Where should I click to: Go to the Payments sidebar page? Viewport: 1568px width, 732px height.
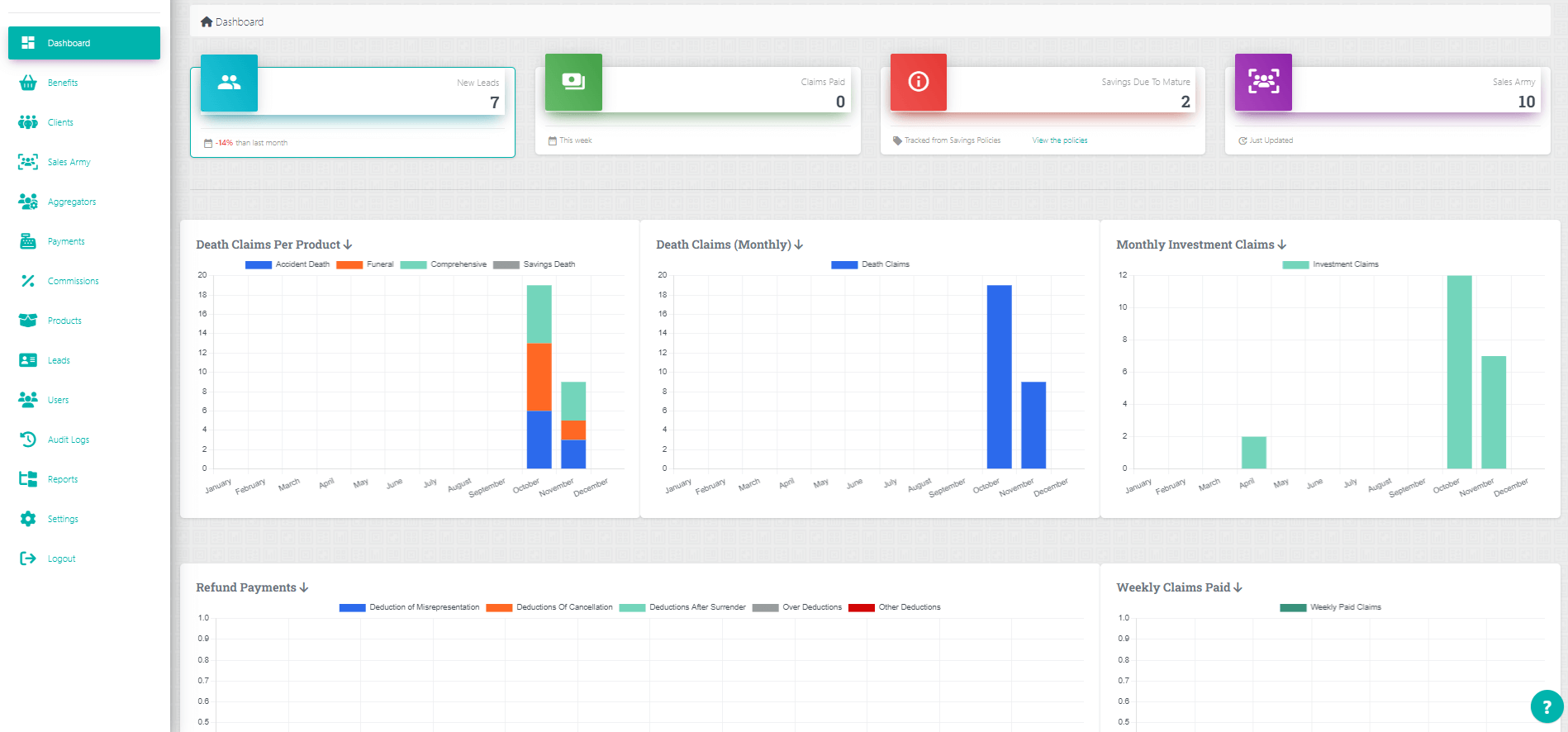[66, 241]
